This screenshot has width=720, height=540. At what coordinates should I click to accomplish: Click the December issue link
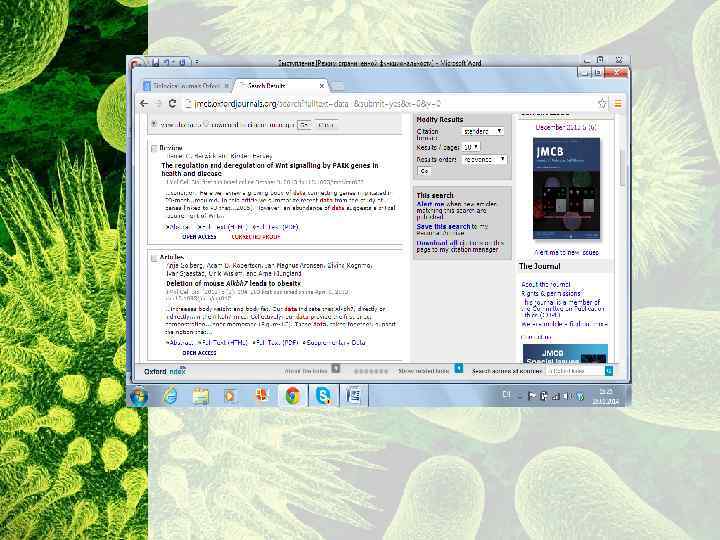coord(567,128)
